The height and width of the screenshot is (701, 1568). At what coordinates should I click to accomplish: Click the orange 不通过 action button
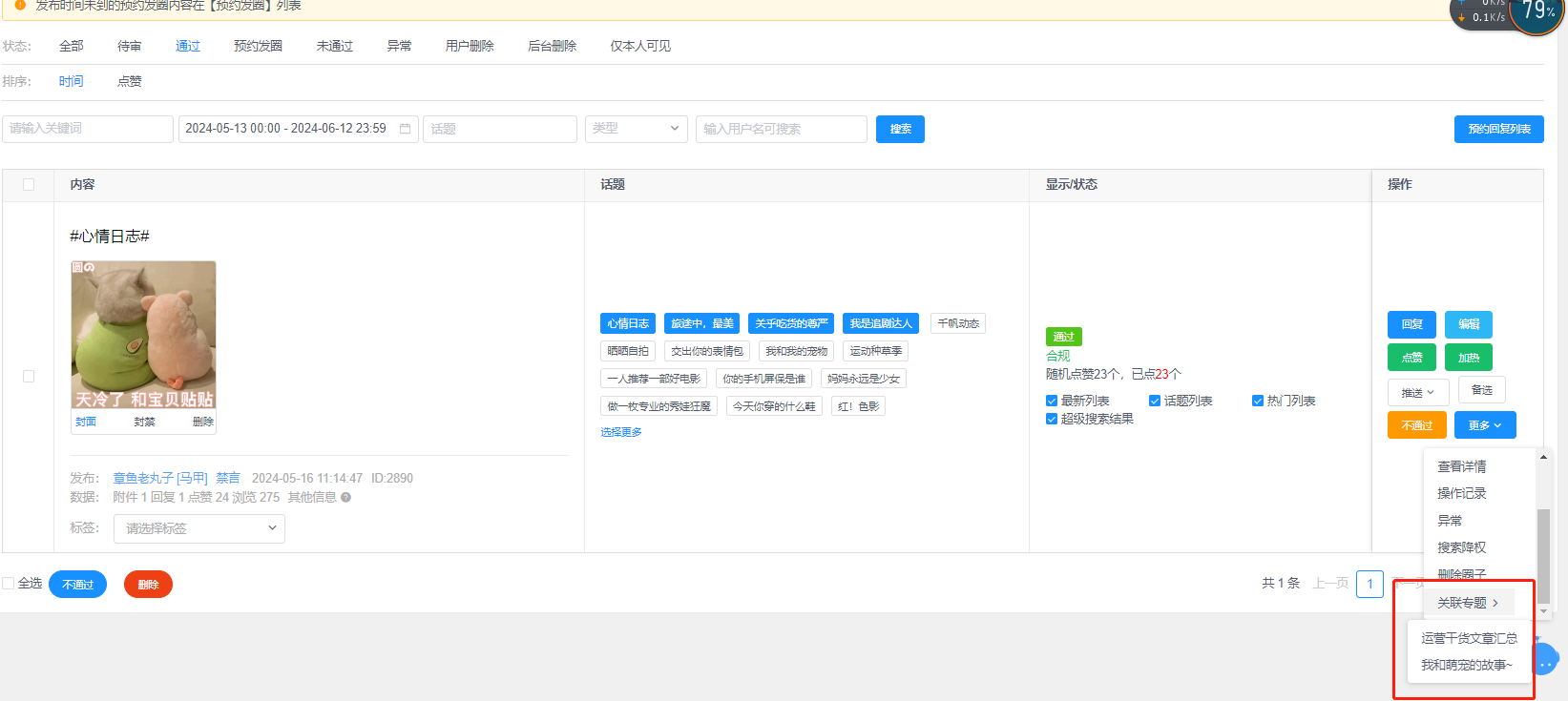click(x=1417, y=425)
